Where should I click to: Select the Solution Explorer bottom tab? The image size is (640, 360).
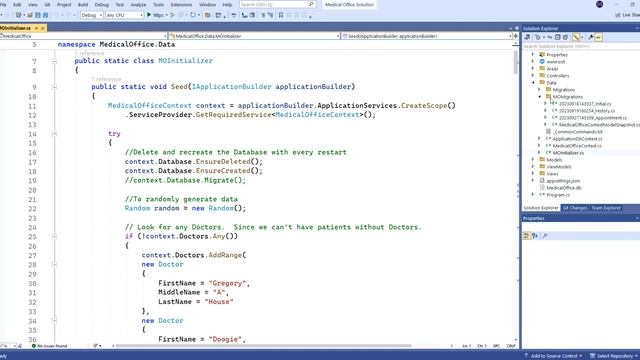click(541, 208)
